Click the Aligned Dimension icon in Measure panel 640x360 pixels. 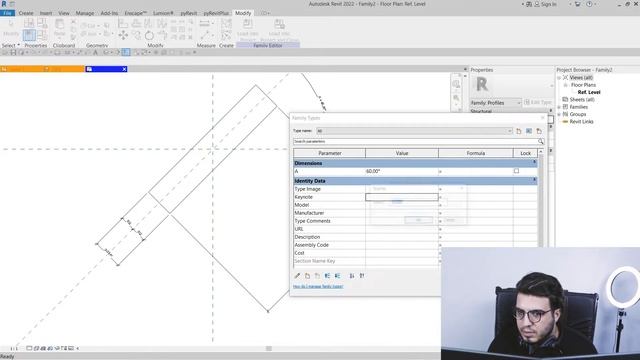[x=204, y=24]
